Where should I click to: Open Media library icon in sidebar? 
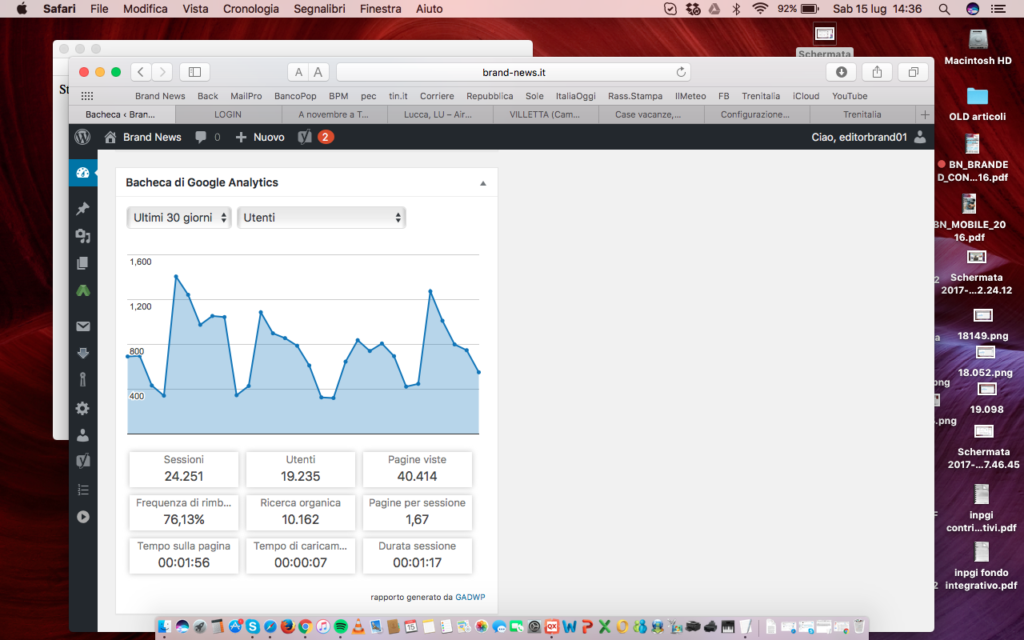82,236
